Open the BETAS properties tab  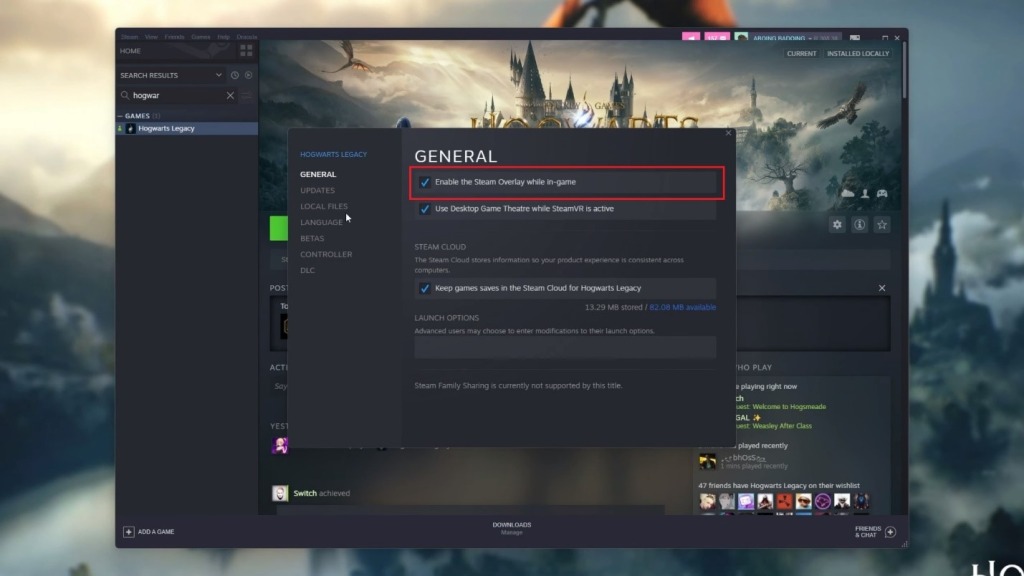(x=312, y=238)
